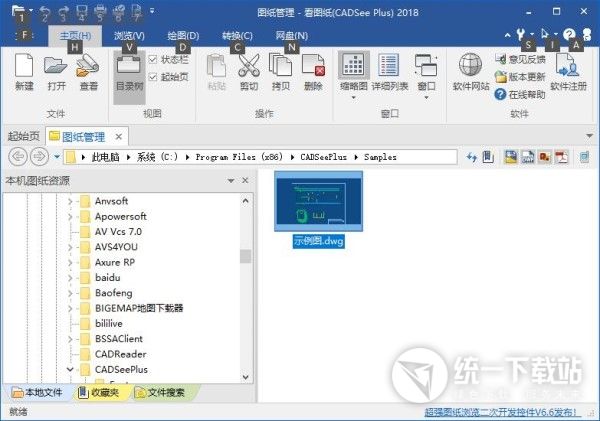Toggle the 起始页 start page checkbox

(153, 77)
